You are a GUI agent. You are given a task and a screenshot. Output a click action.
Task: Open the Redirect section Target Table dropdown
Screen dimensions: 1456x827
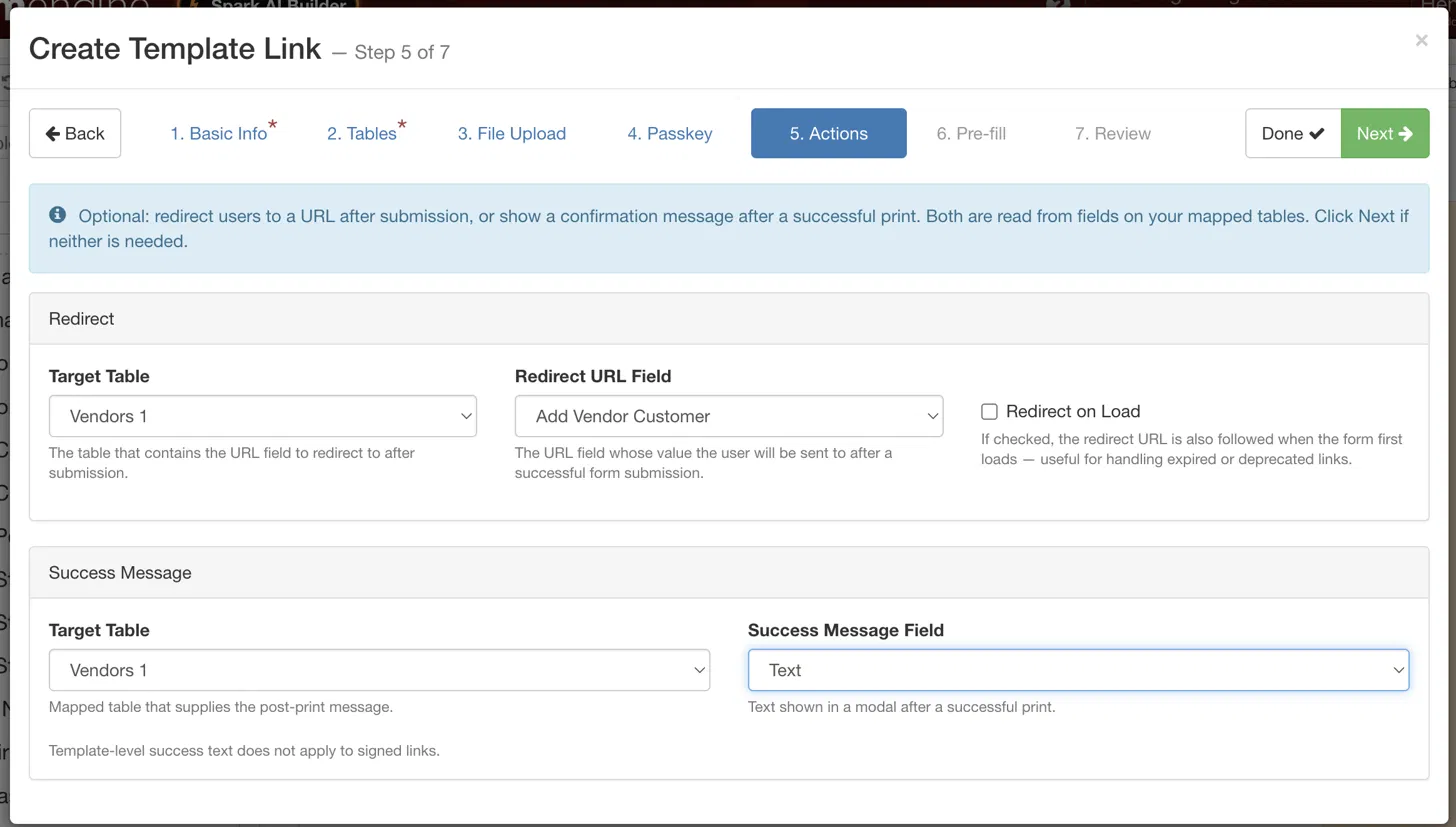[x=263, y=416]
